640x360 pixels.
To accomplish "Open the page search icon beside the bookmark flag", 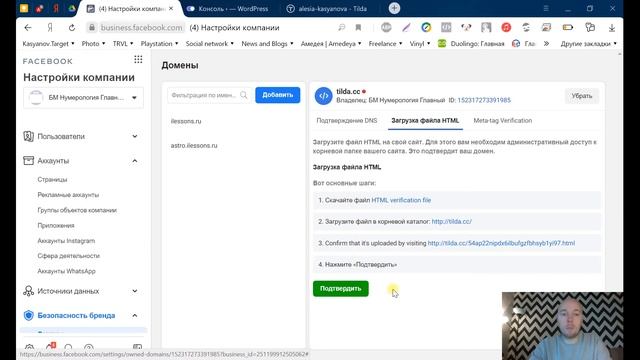I will pyautogui.click(x=342, y=27).
